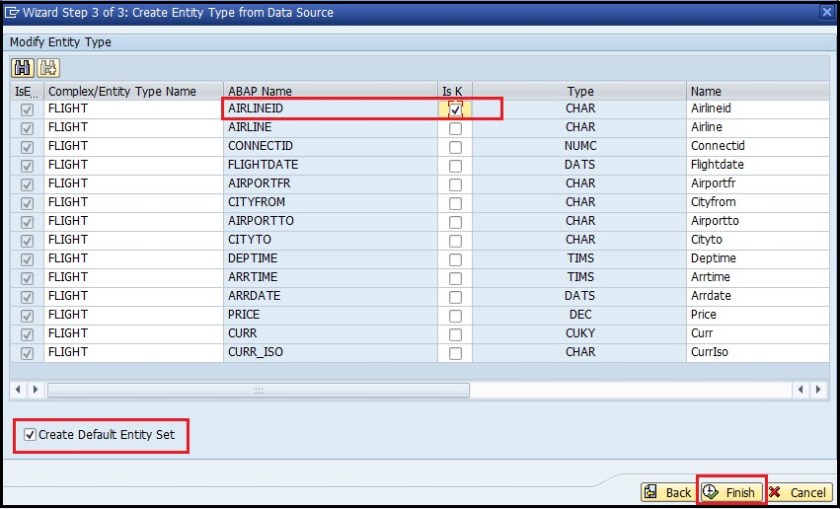Check Is Key for DEPTIME row
This screenshot has width=840, height=509.
click(455, 260)
